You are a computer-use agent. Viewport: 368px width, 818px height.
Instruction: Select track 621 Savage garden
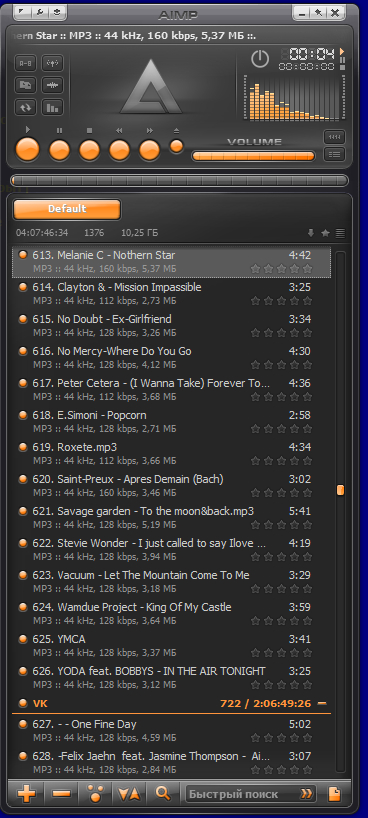tap(171, 518)
